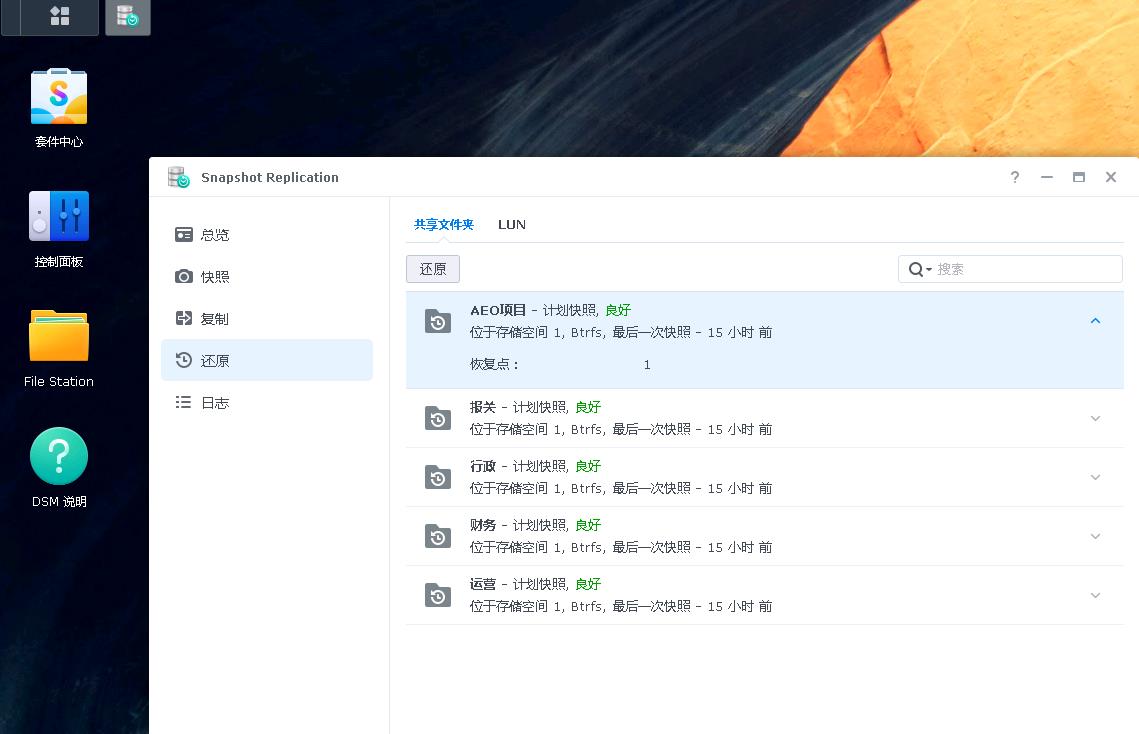Click the 还原 clock icon in sidebar
The height and width of the screenshot is (734, 1139).
(x=184, y=360)
